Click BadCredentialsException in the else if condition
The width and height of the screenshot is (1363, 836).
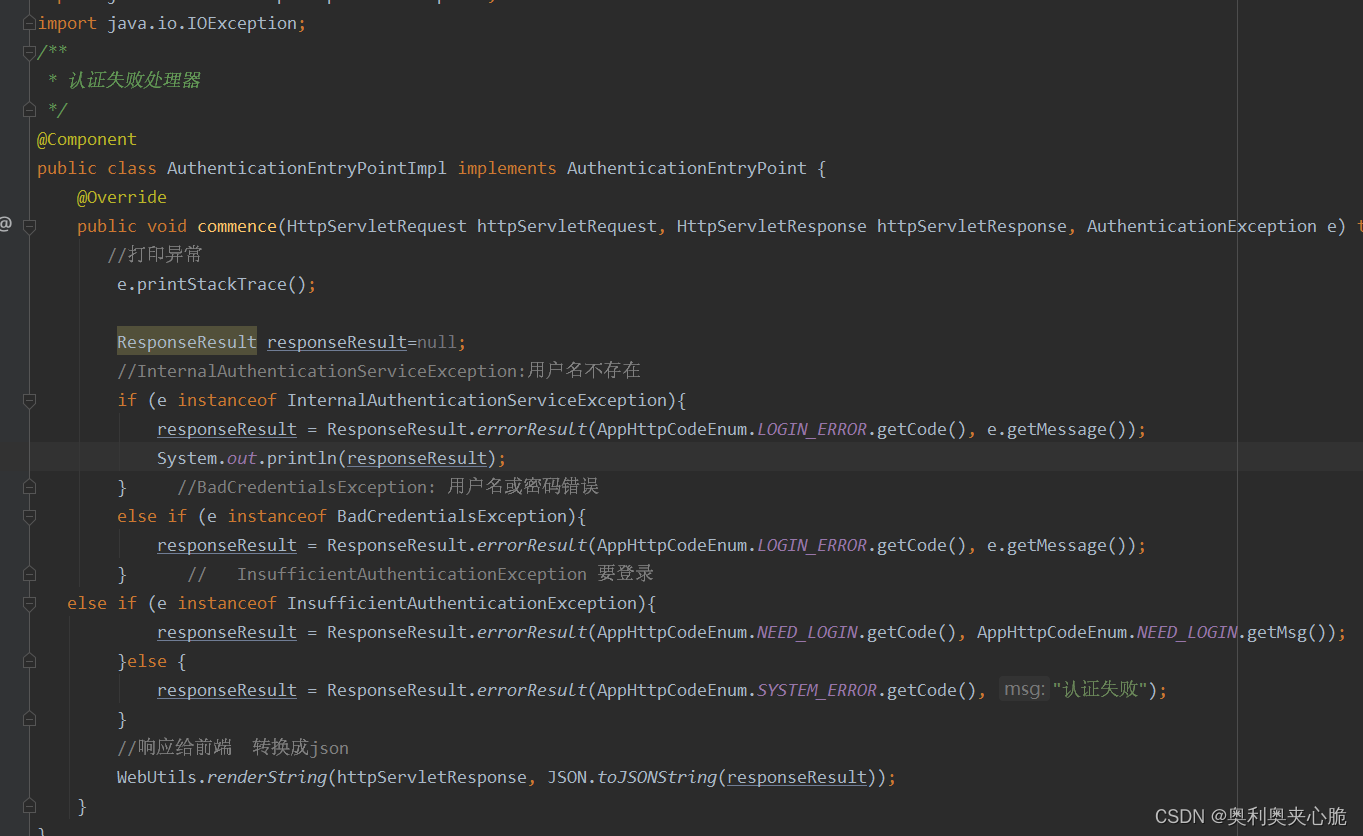[452, 516]
